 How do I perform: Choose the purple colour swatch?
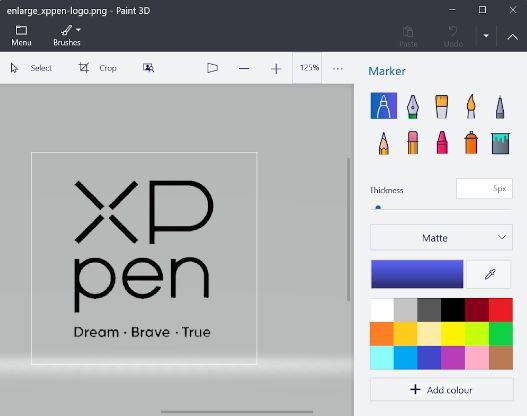pyautogui.click(x=453, y=358)
